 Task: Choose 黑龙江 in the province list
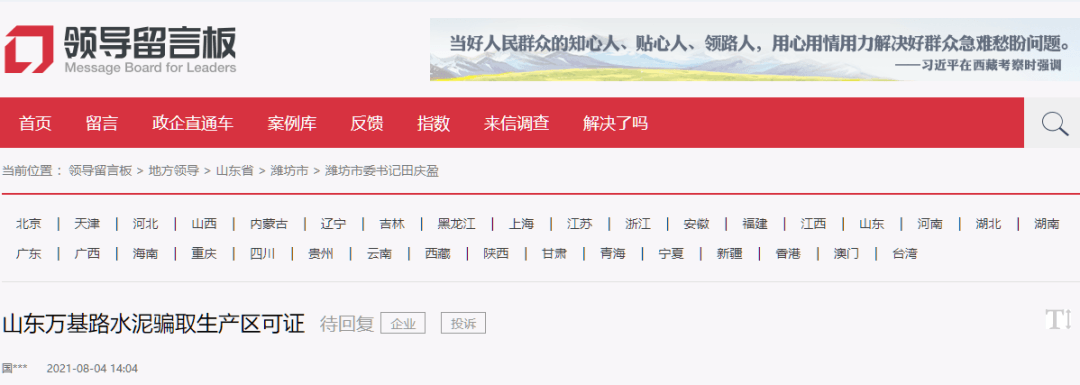point(456,224)
